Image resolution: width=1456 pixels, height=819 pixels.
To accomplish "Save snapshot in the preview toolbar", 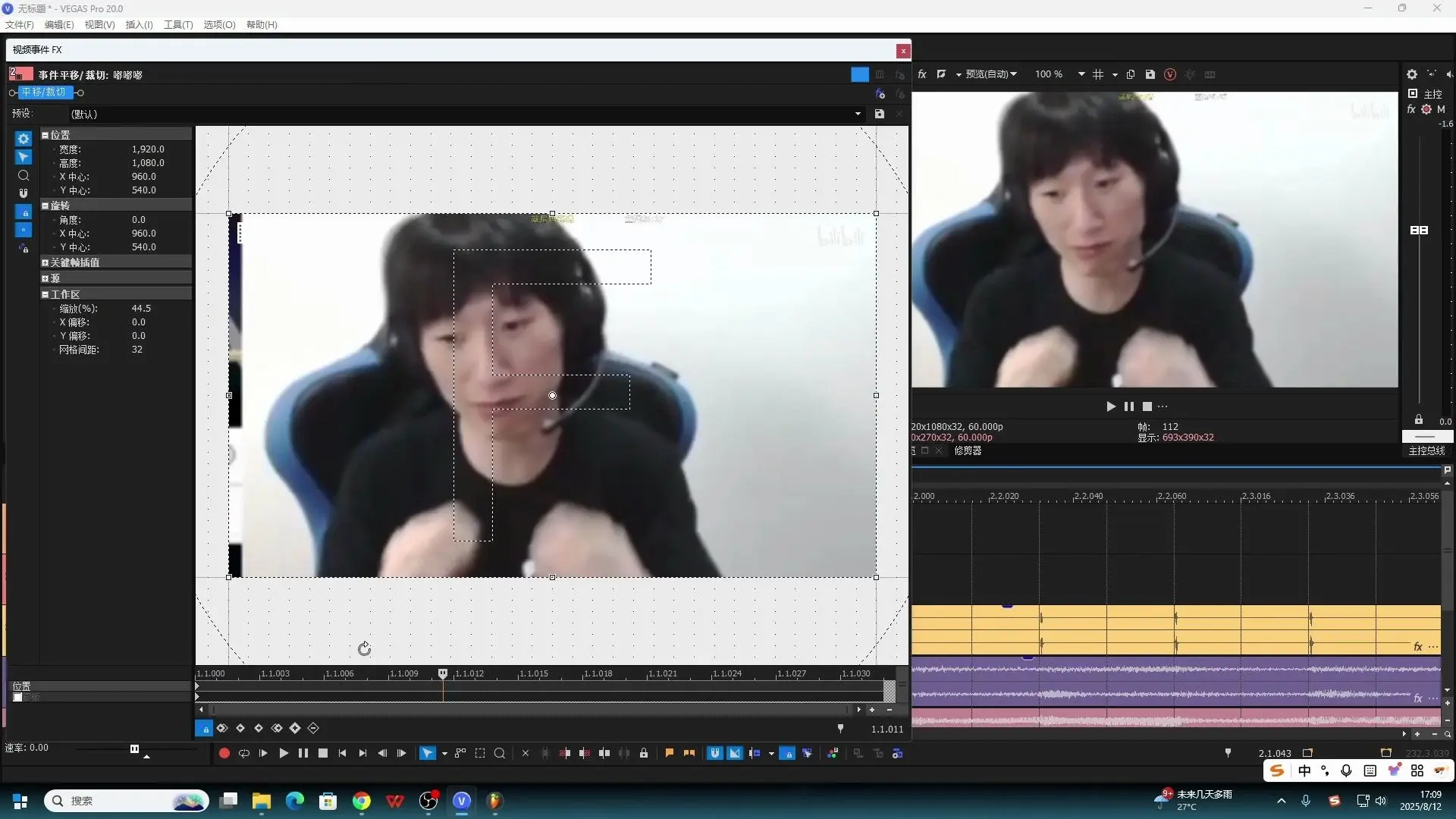I will [x=1150, y=74].
